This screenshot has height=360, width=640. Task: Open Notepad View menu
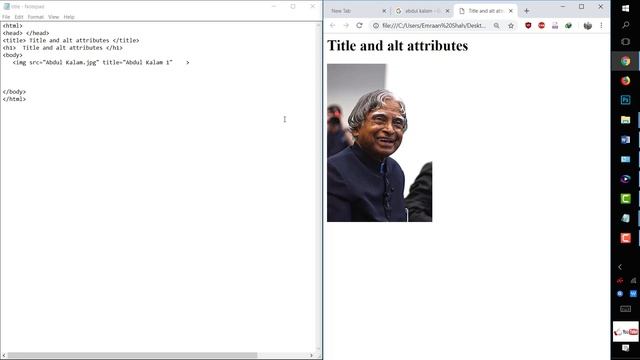coord(53,17)
